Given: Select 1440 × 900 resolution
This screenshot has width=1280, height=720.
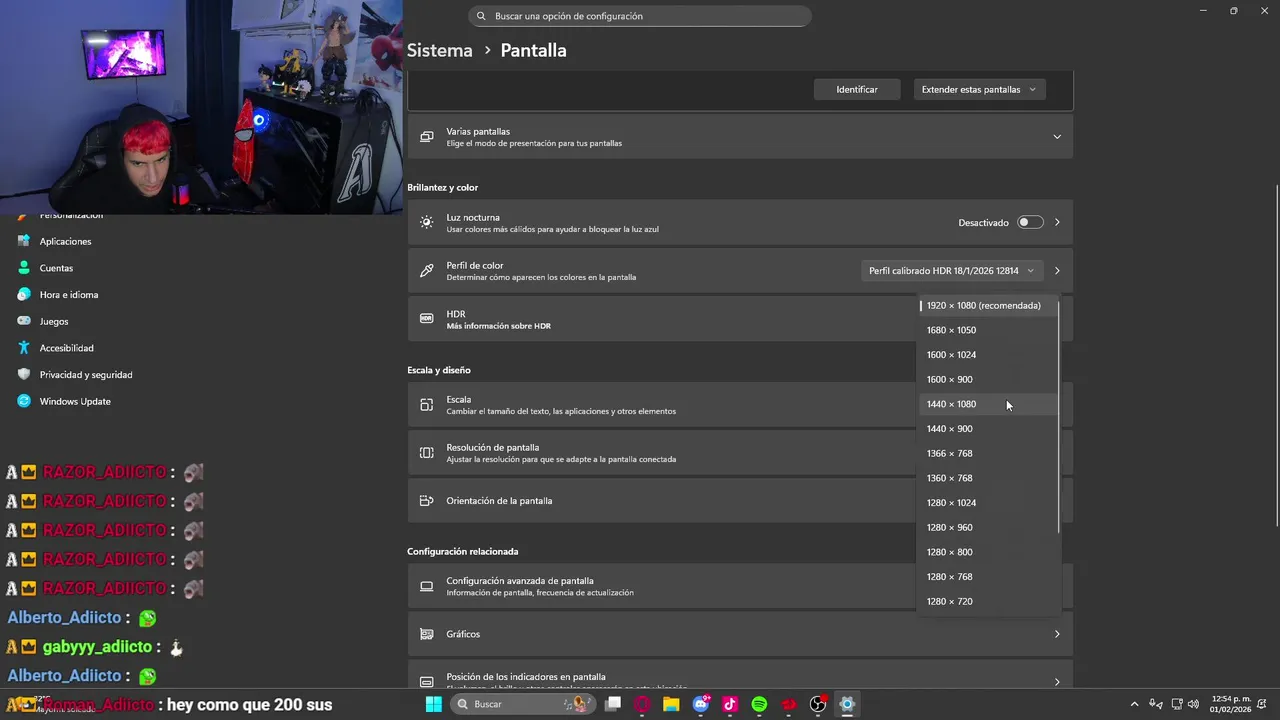Looking at the screenshot, I should pyautogui.click(x=987, y=429).
